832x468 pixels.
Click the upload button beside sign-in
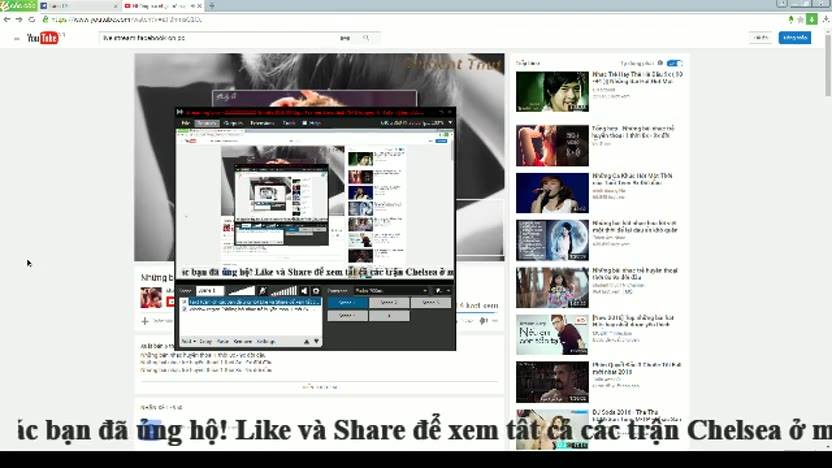click(x=761, y=38)
